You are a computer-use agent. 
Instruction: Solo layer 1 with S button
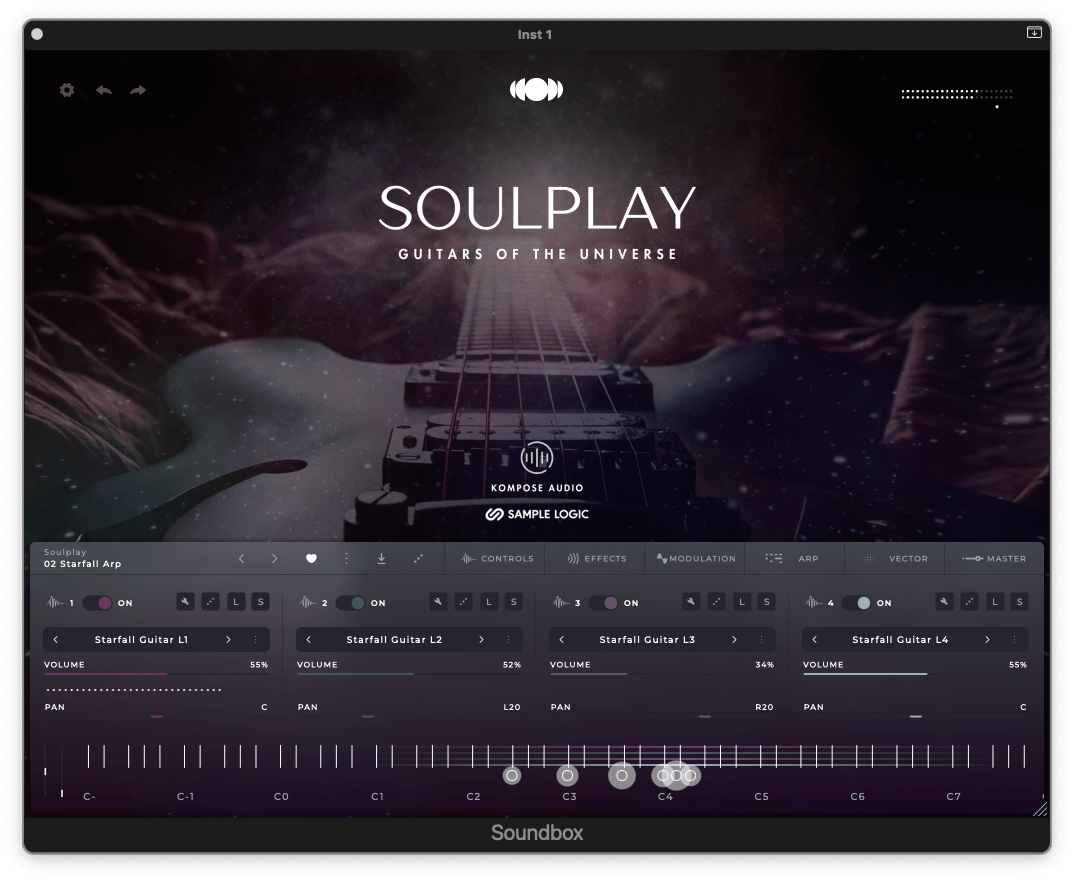260,602
